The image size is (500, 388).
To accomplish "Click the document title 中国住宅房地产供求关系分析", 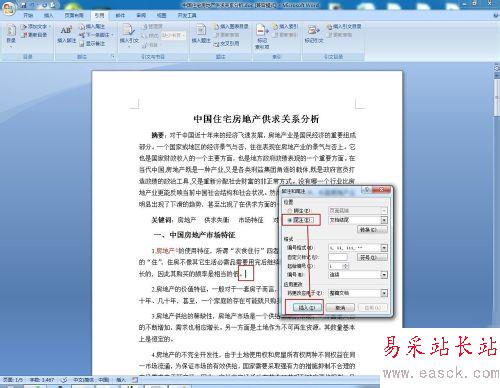I will click(x=256, y=119).
